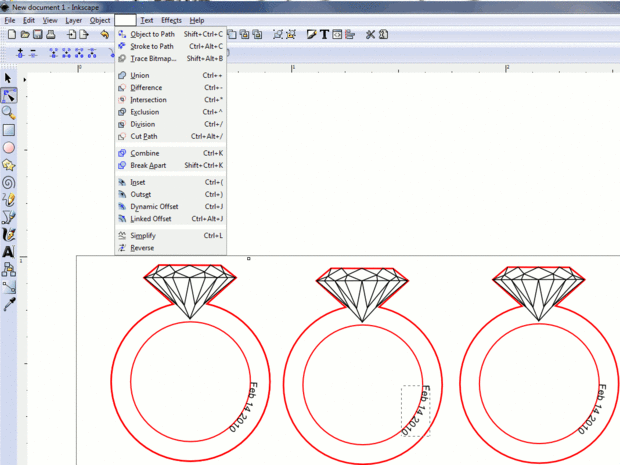The height and width of the screenshot is (465, 620).
Task: Click the Group objects icon
Action: 278,34
